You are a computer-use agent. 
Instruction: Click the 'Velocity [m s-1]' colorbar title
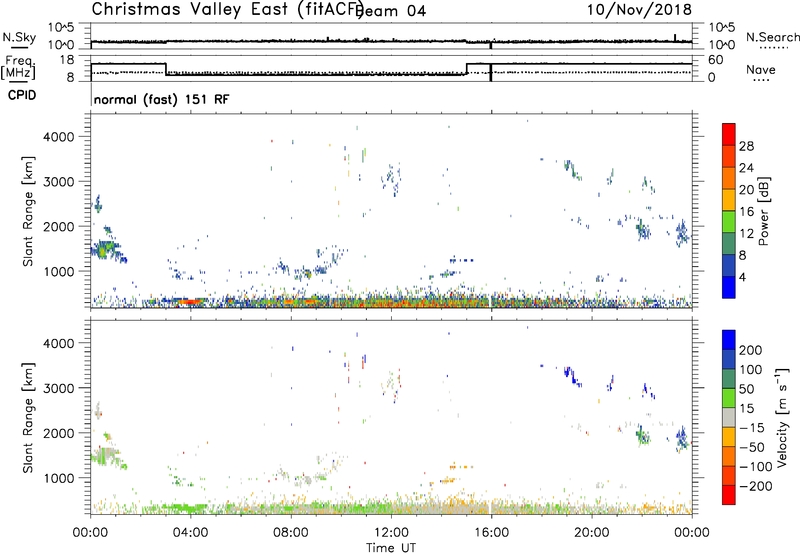(x=783, y=418)
